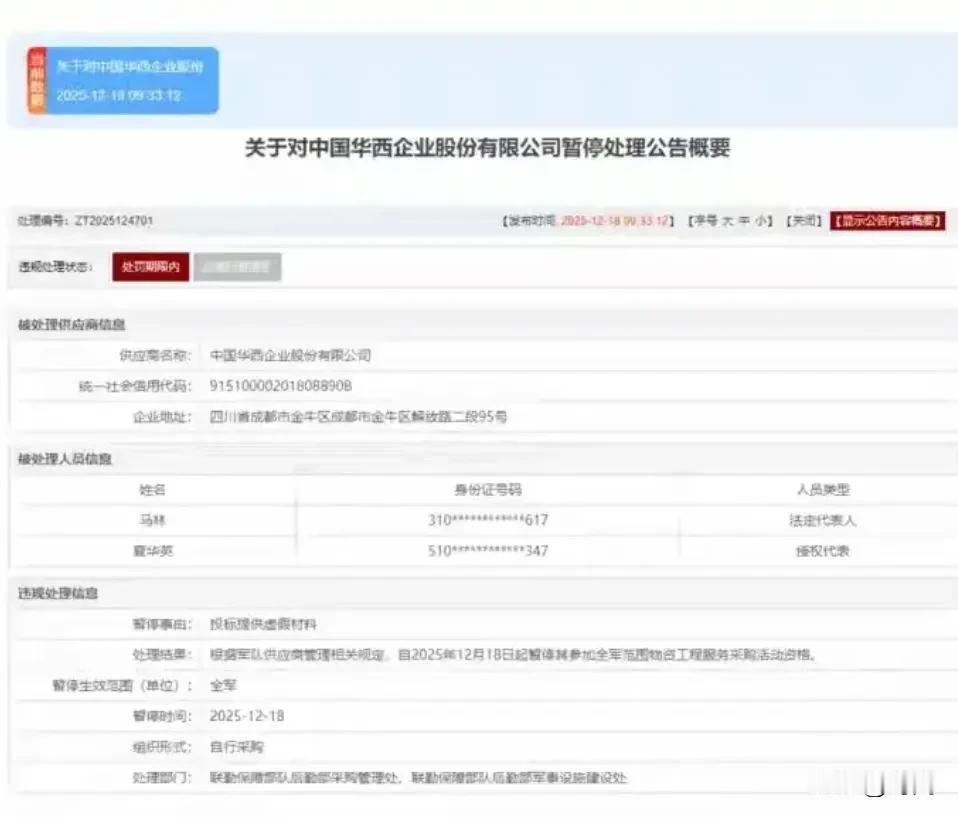Click the processing number ZT2025124701
The height and width of the screenshot is (817, 958).
[x=114, y=221]
